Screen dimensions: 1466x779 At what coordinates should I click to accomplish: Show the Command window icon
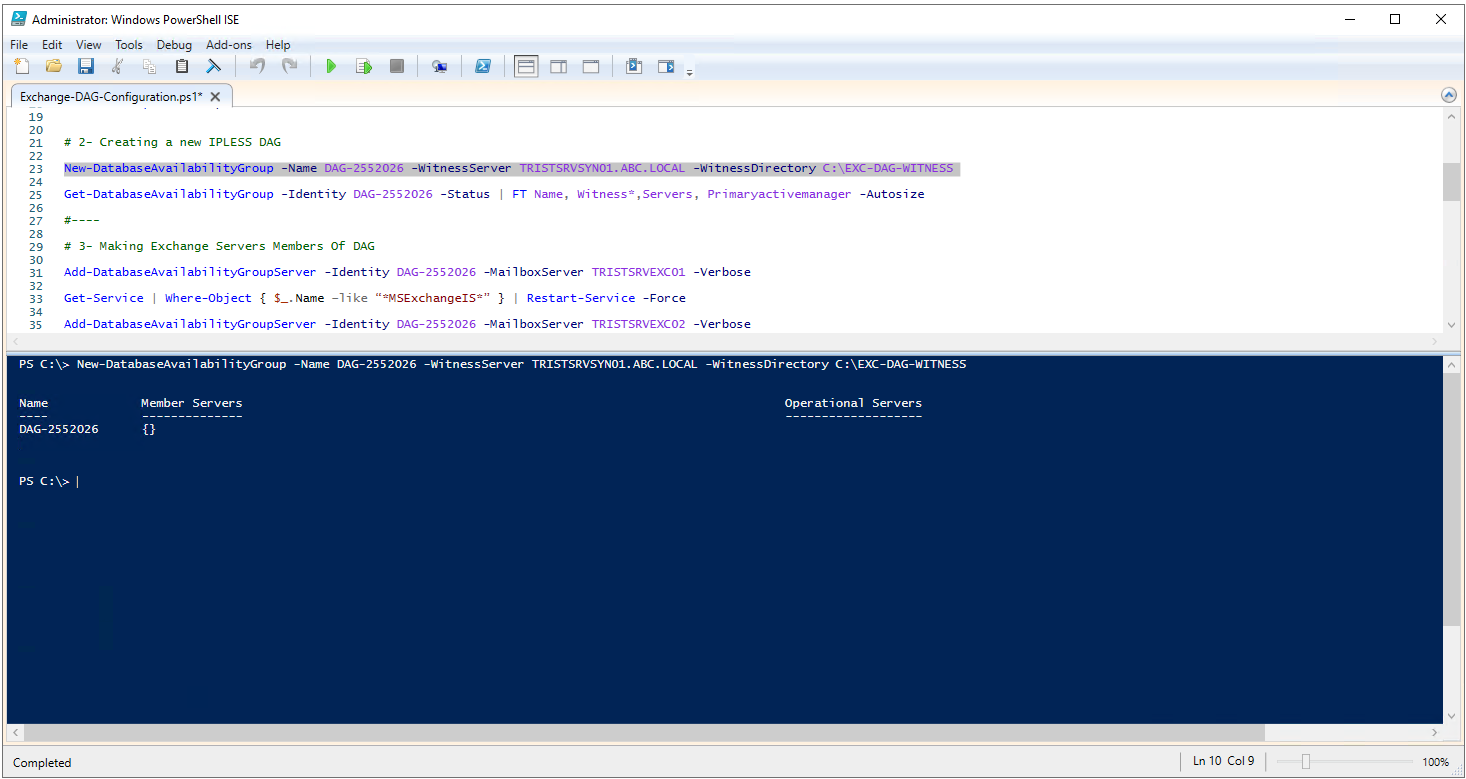[634, 66]
